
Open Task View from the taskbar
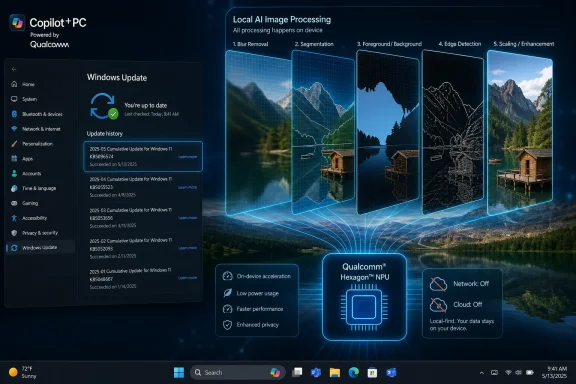pos(297,373)
